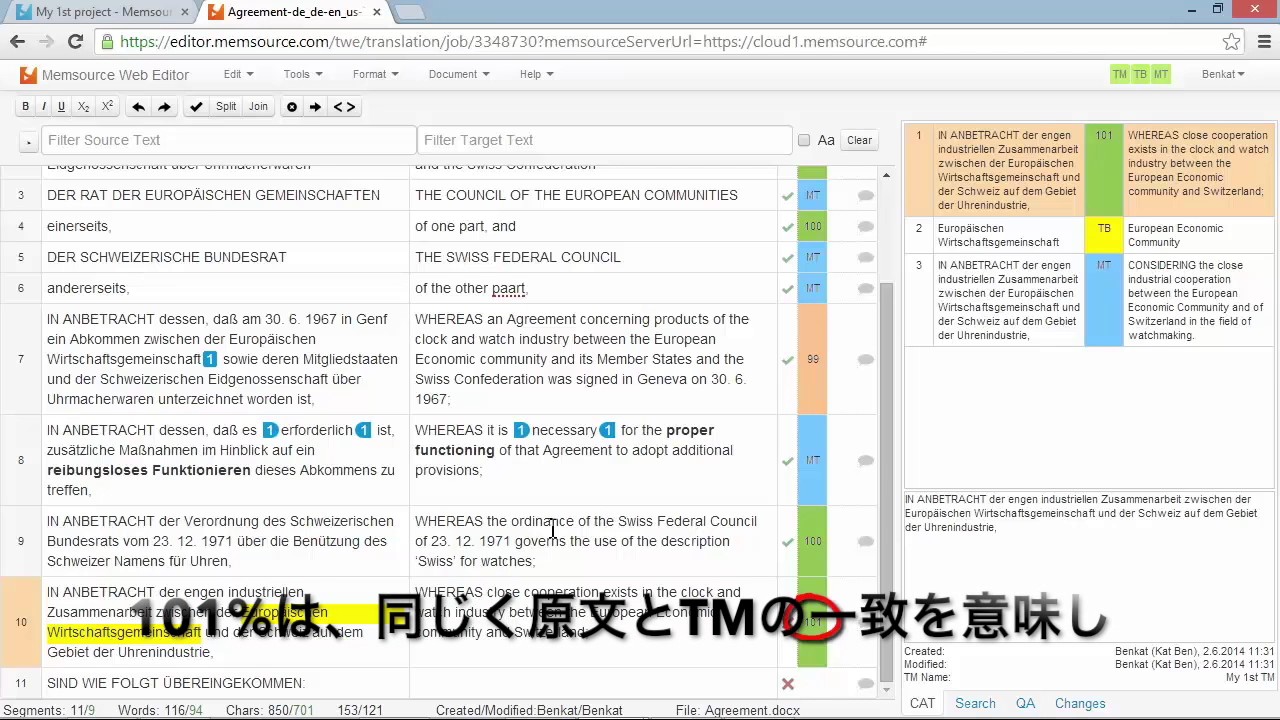Screen dimensions: 1280x720
Task: Click the Clear filter button
Action: pos(859,141)
